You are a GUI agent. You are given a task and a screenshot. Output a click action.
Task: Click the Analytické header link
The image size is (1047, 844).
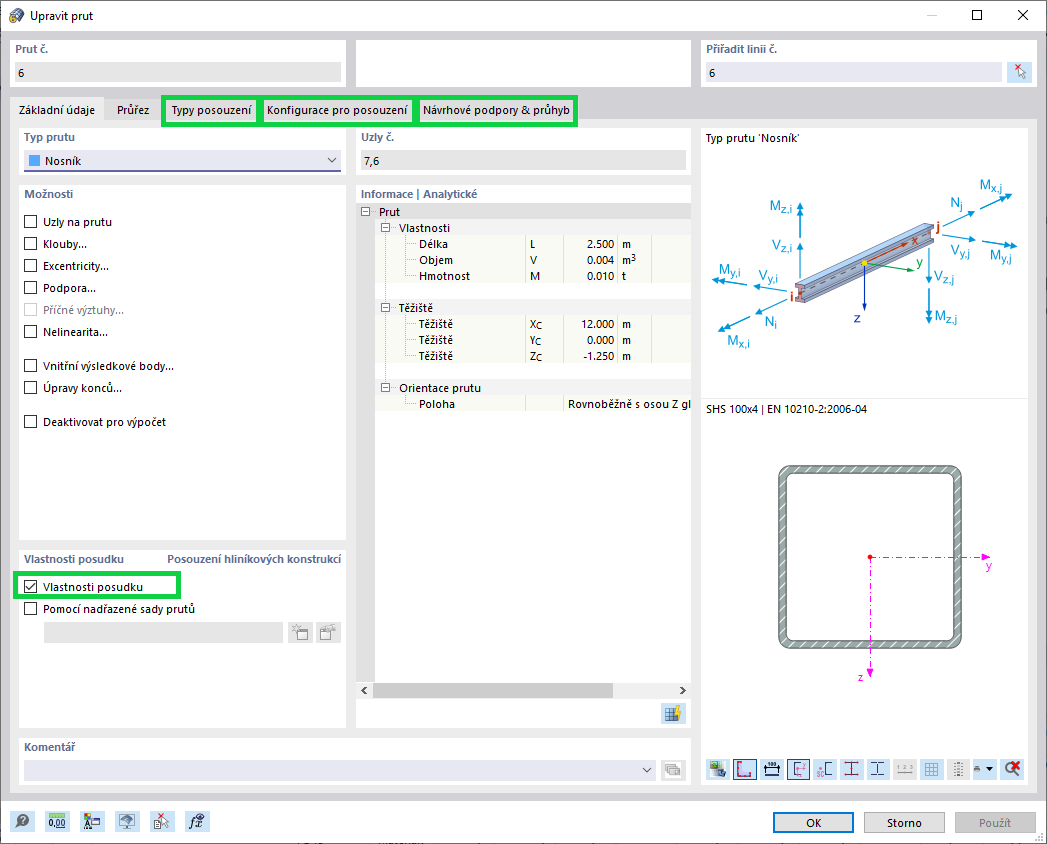pyautogui.click(x=450, y=194)
